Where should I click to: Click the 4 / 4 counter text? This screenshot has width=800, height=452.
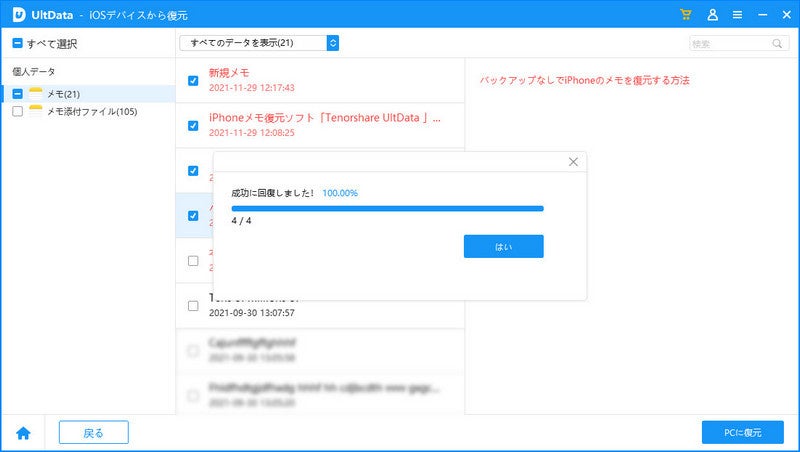coord(241,221)
